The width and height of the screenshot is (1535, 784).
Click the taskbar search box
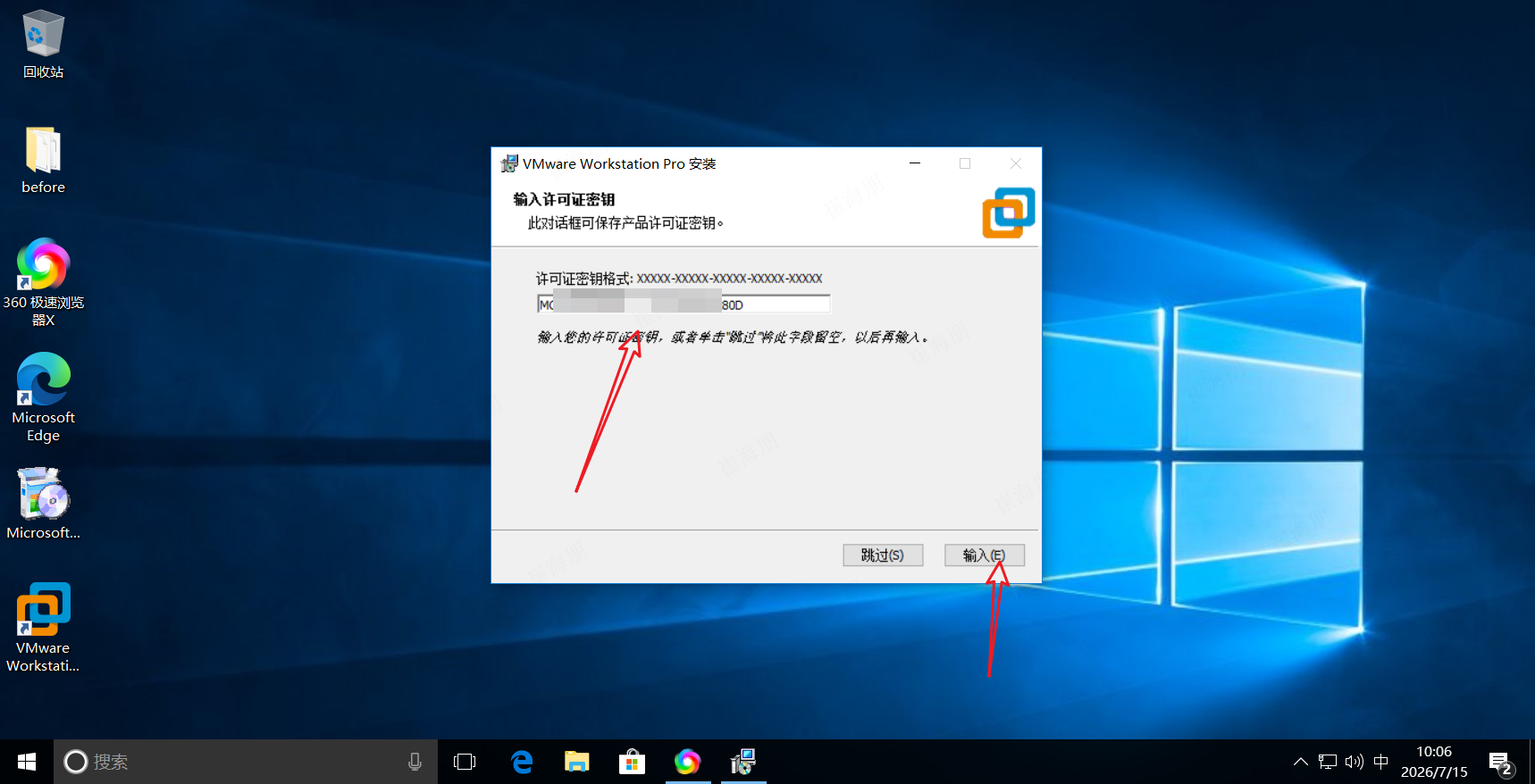coord(246,762)
